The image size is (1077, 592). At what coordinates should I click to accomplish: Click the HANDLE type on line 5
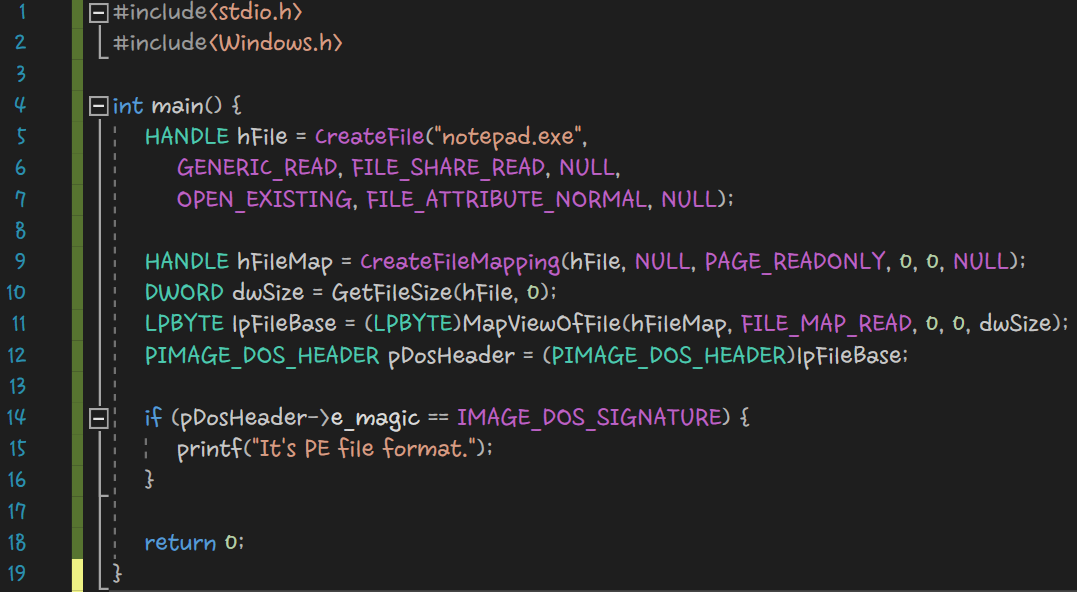pyautogui.click(x=187, y=137)
